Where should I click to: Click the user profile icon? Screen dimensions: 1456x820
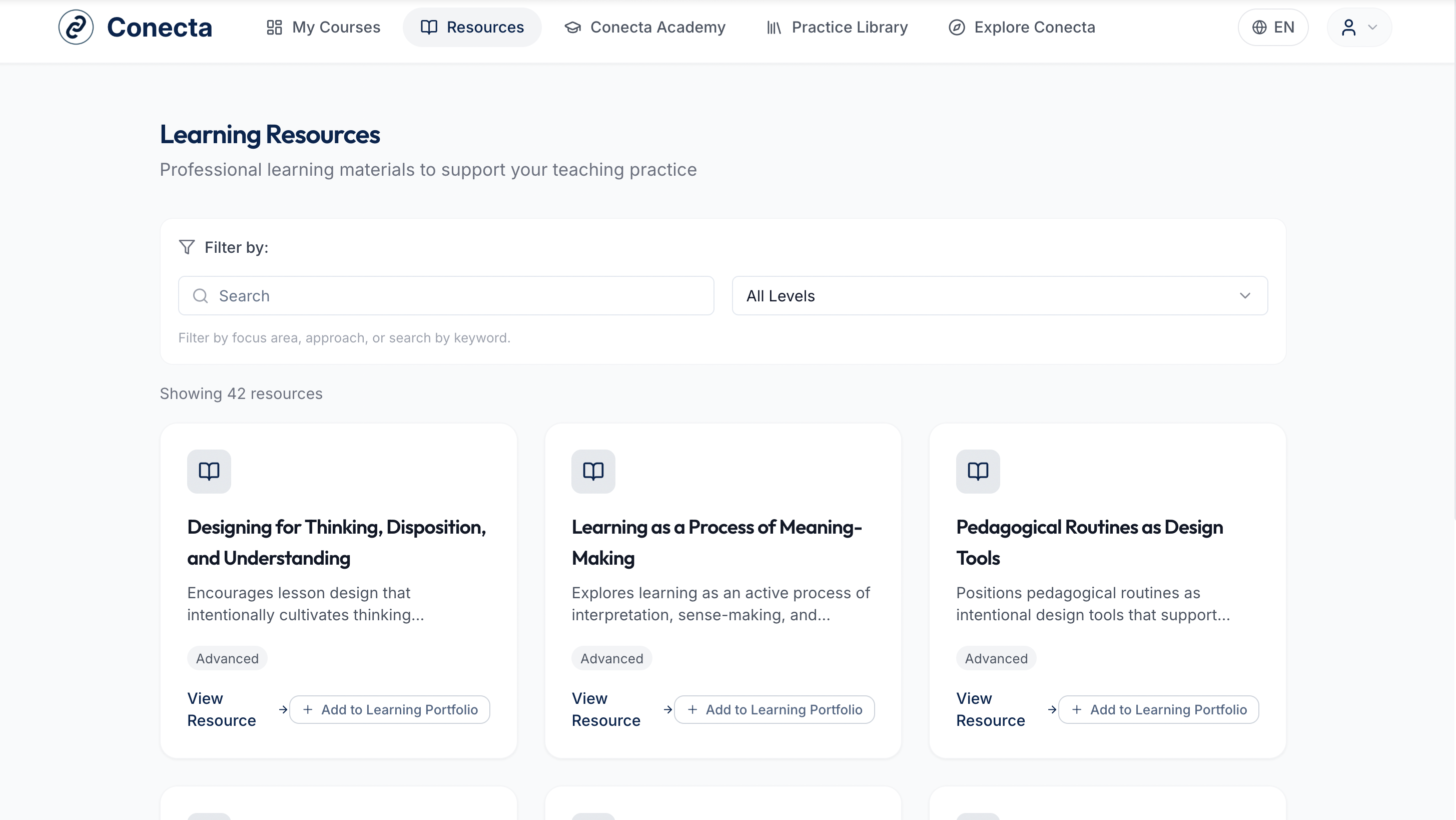click(x=1348, y=27)
